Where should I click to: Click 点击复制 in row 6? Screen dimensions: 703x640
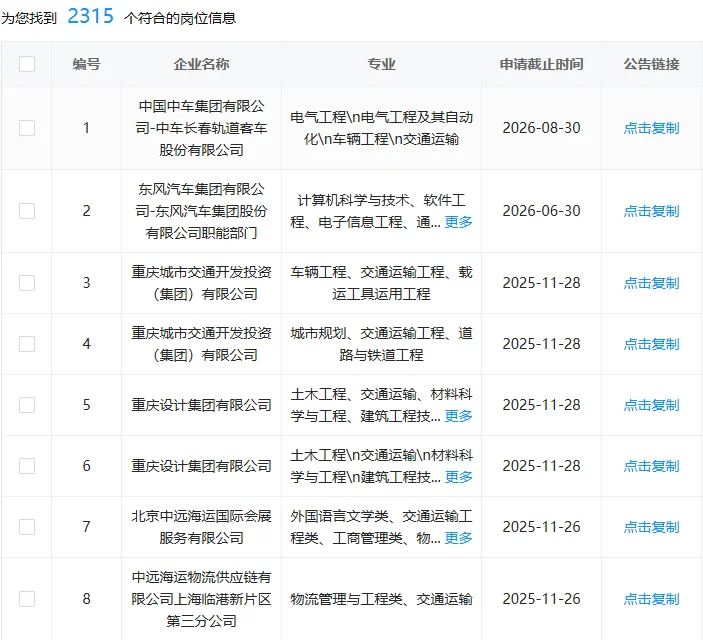(x=651, y=466)
